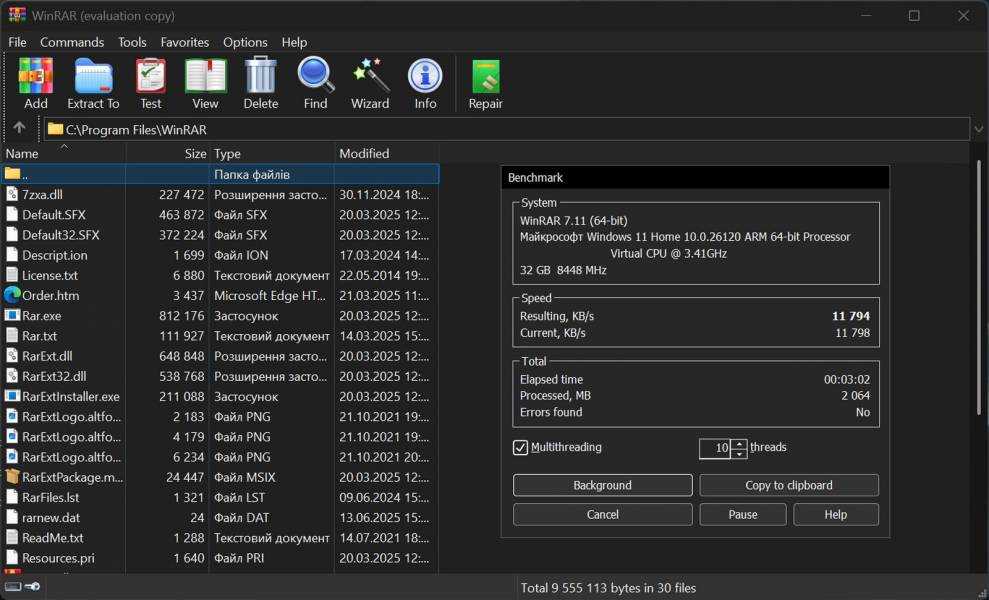Image resolution: width=989 pixels, height=600 pixels.
Task: Click the C:\Program Files\WinRAR address field
Action: [506, 129]
